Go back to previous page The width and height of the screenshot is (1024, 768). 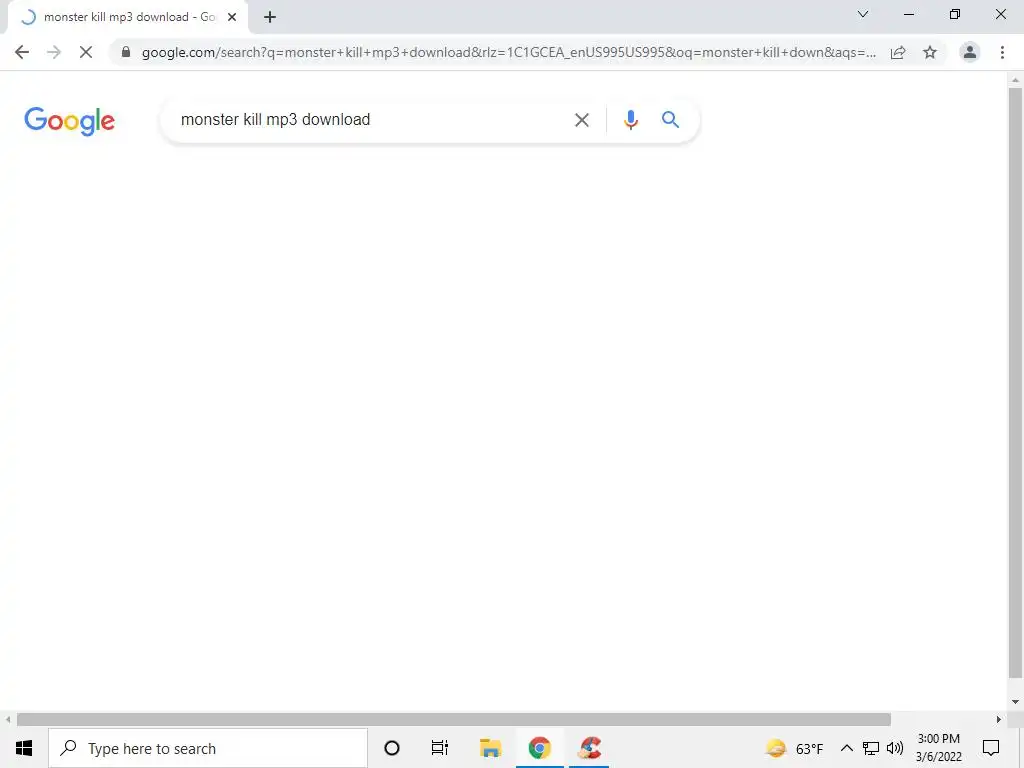click(22, 52)
